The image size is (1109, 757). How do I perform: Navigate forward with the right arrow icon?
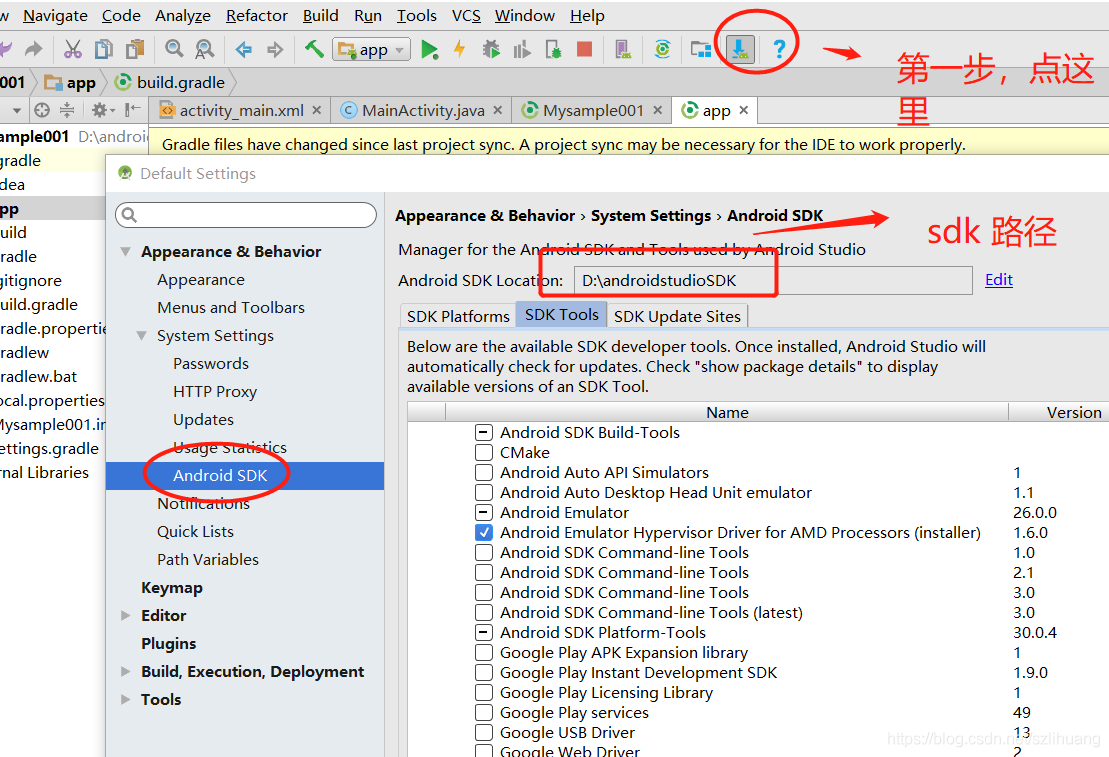coord(275,50)
